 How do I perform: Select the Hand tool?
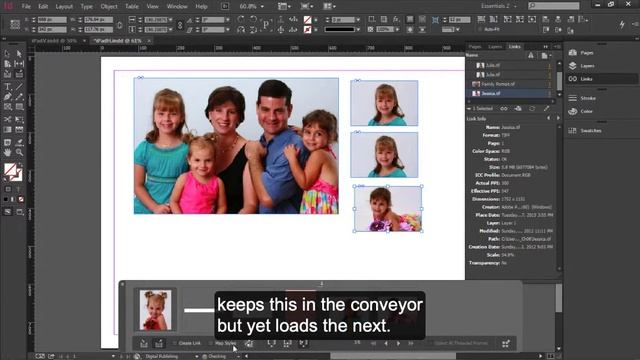(x=7, y=152)
